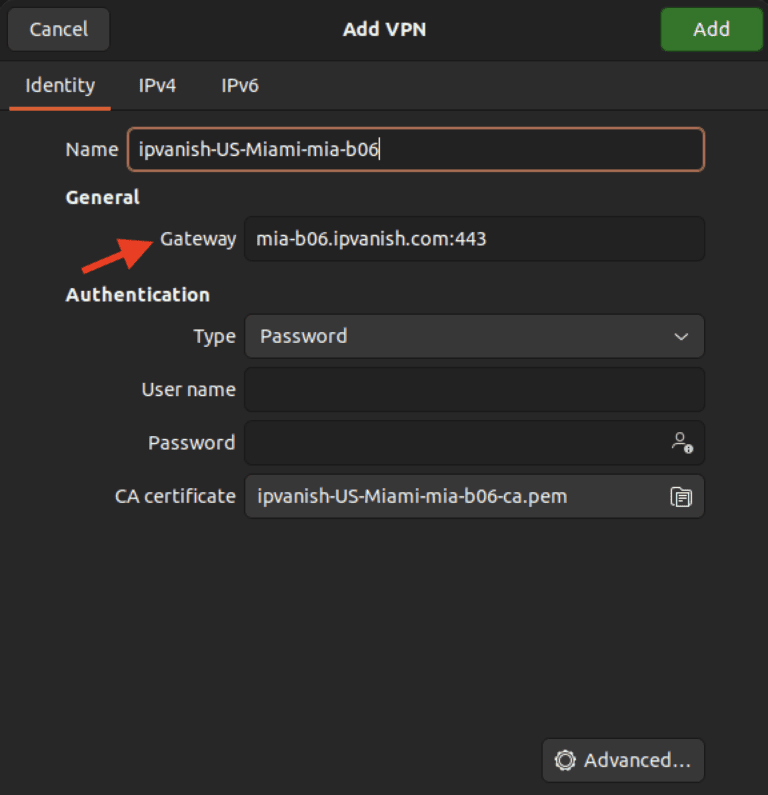
Task: Focus the VPN Name text field
Action: (x=415, y=150)
